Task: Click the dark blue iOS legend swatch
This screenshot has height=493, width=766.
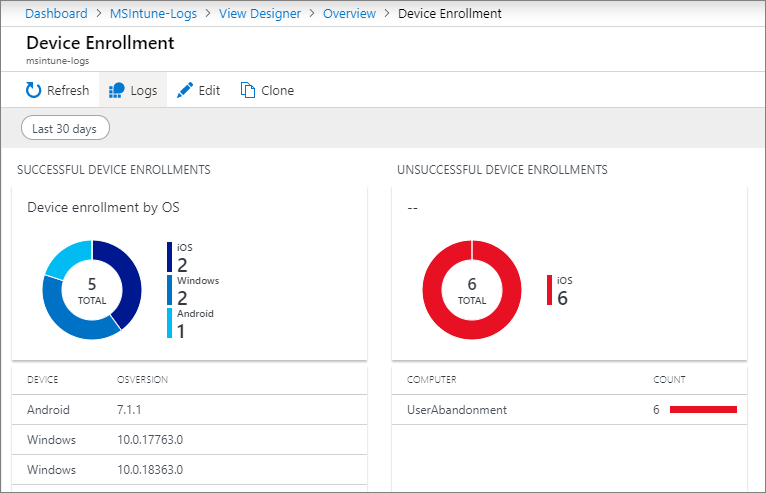Action: [170, 257]
